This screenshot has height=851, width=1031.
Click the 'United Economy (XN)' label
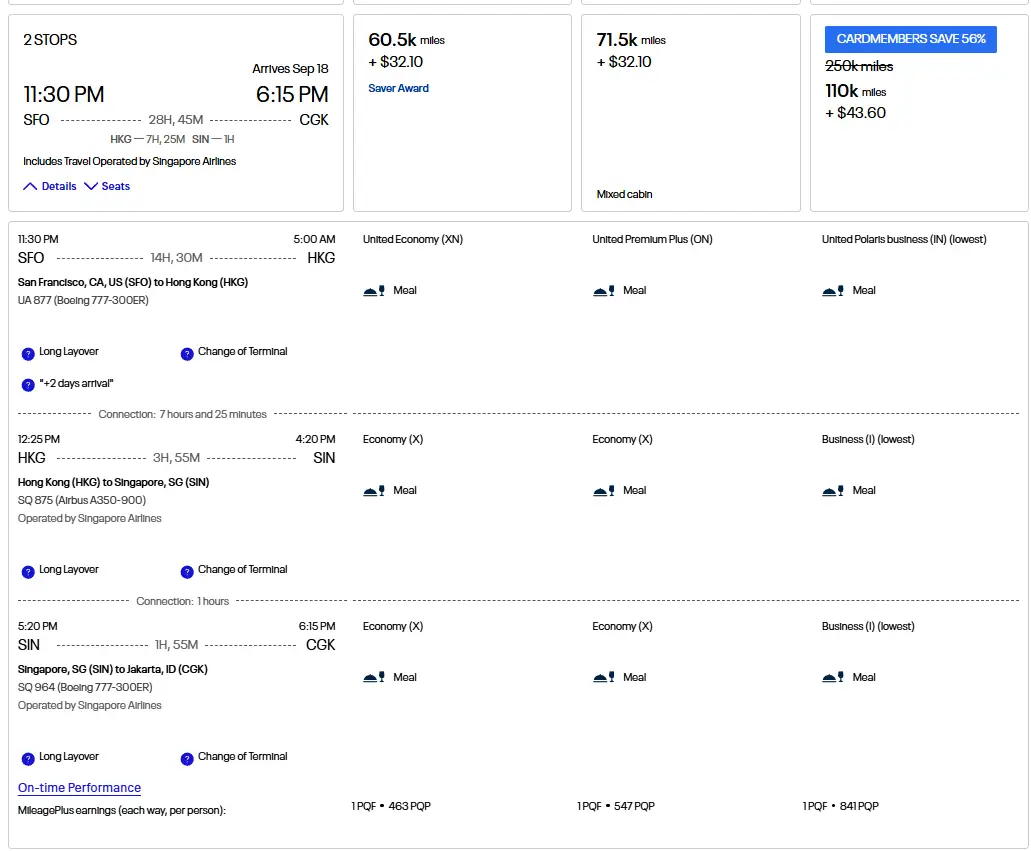[x=413, y=239]
